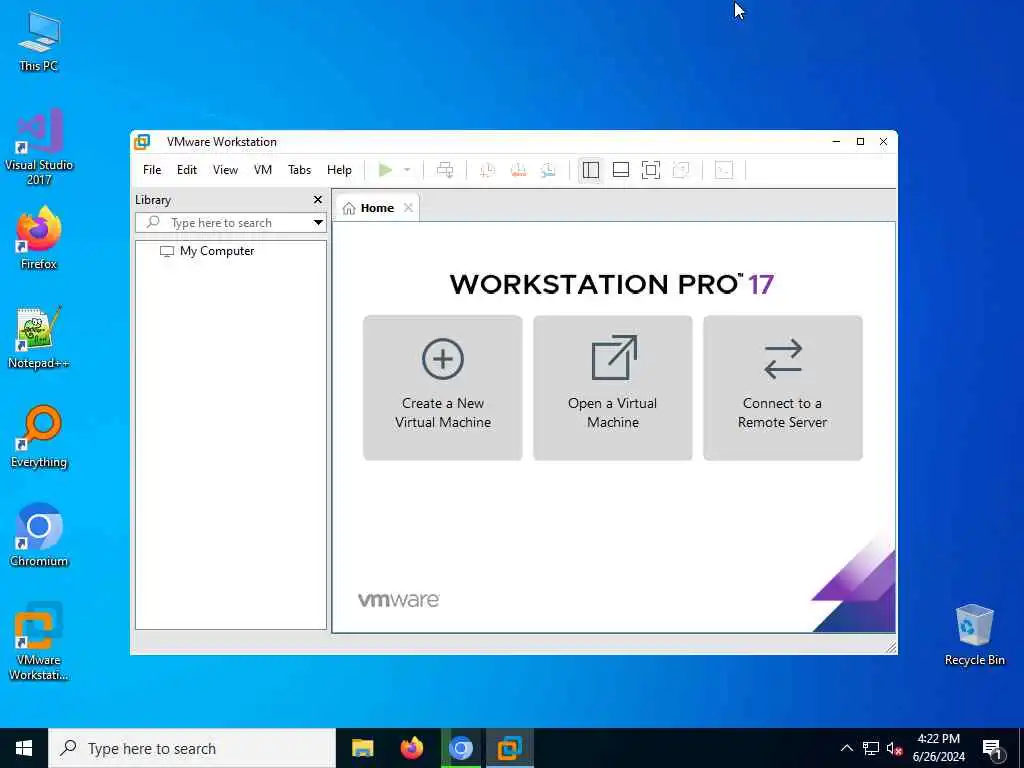The height and width of the screenshot is (768, 1024).
Task: Open the VM menu
Action: point(263,170)
